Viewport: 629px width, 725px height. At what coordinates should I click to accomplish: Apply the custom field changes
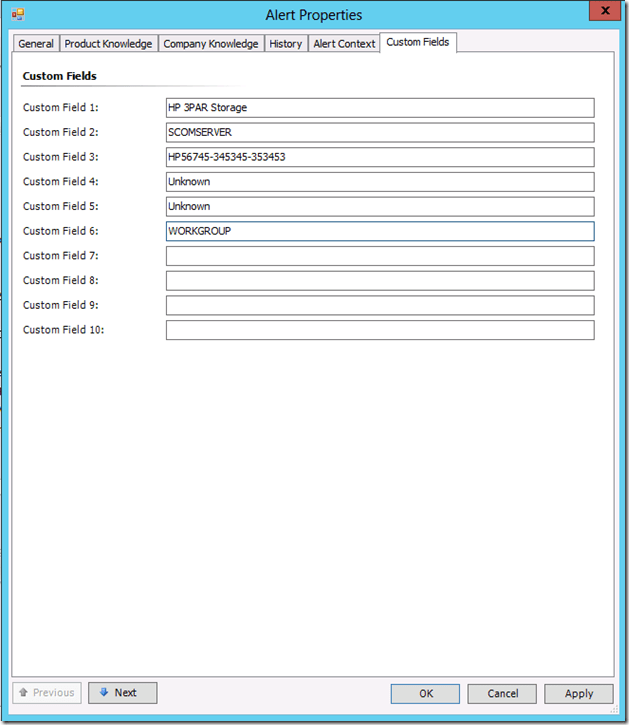click(x=578, y=693)
